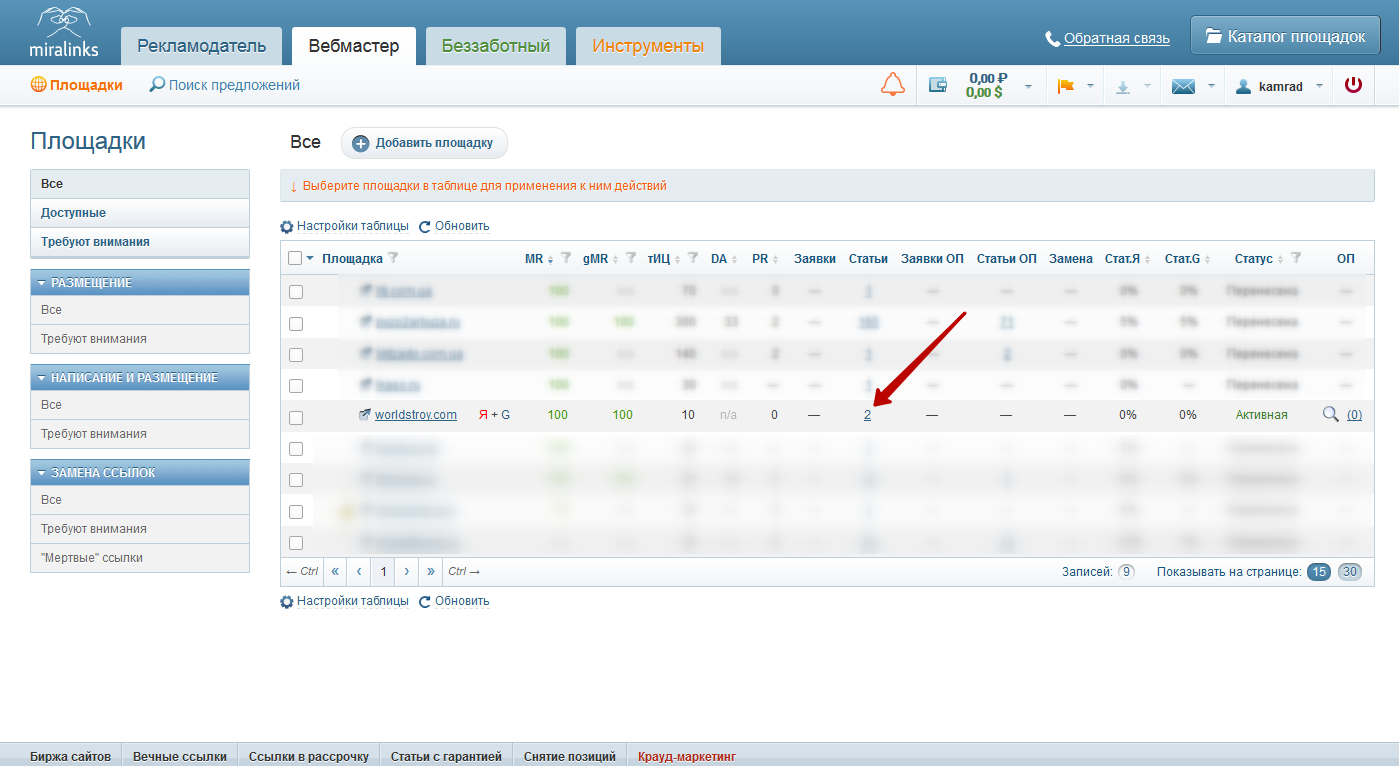Click the sort arrows on PR column
The width and height of the screenshot is (1399, 766).
point(775,259)
